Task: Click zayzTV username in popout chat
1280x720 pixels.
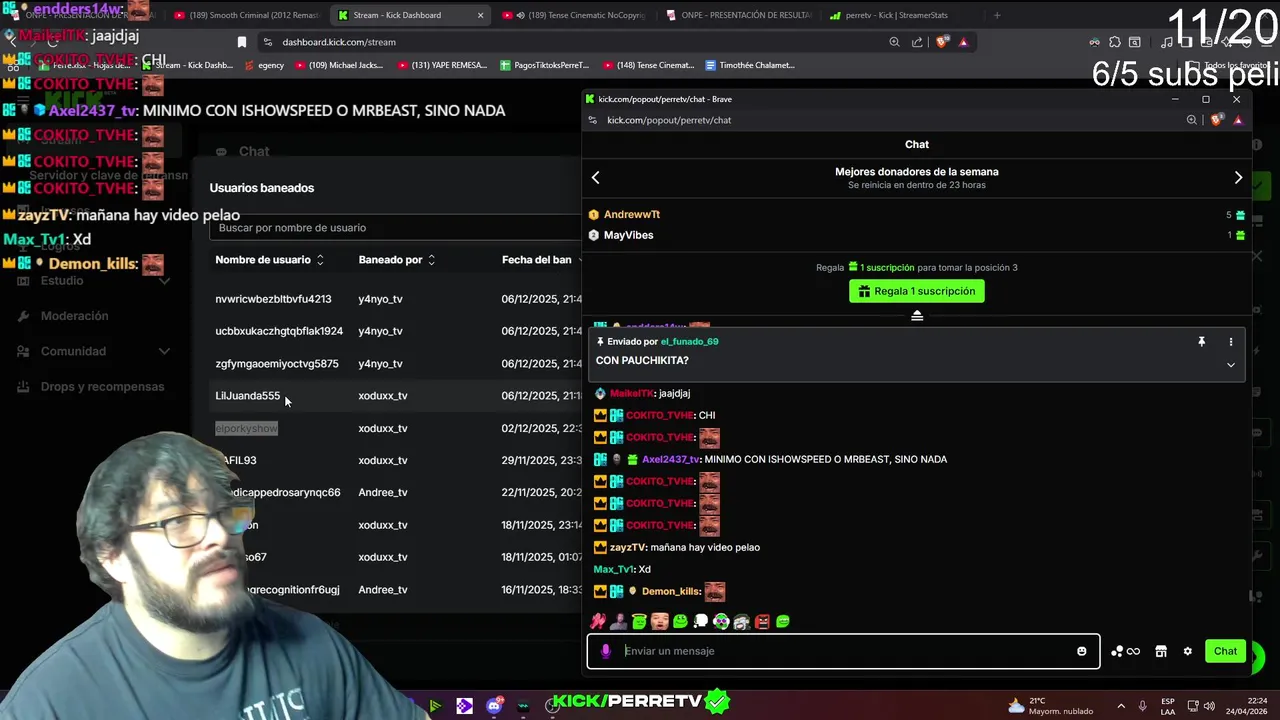Action: coord(627,548)
